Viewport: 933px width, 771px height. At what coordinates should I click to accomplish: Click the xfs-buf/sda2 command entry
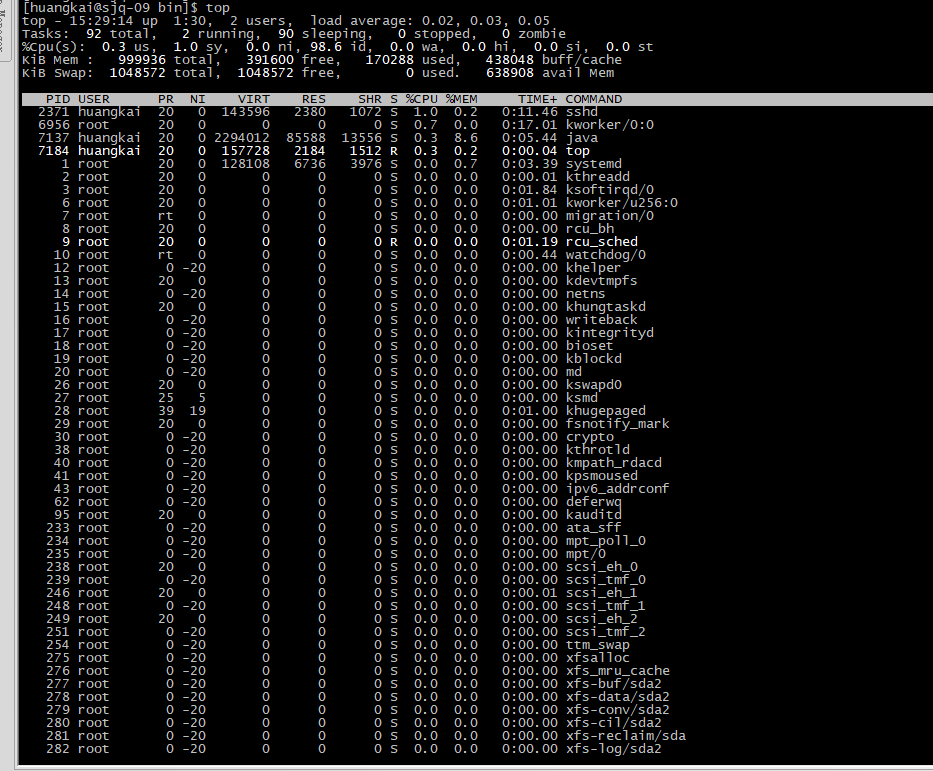click(x=613, y=686)
